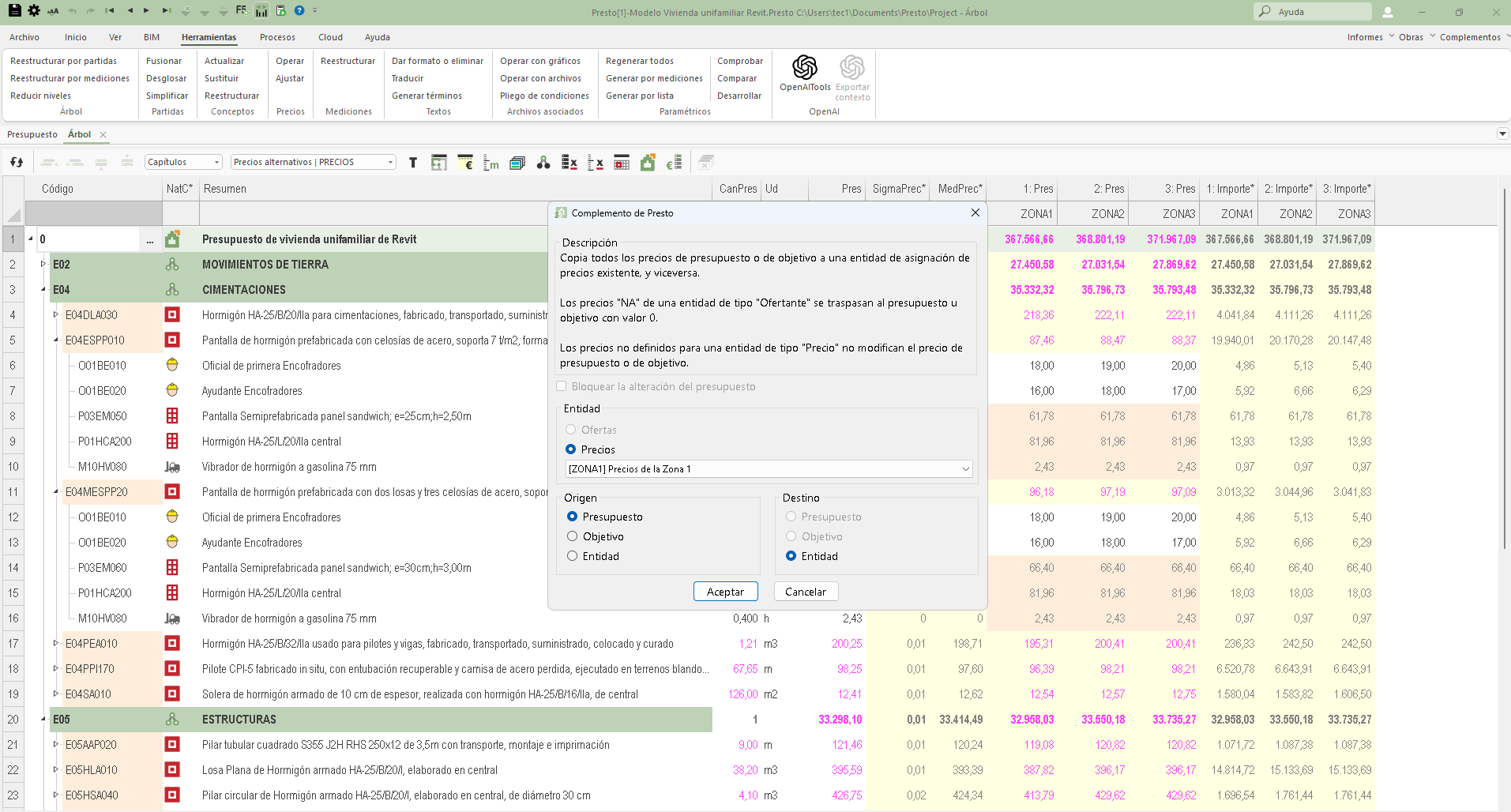Click the euro price column toolbar icon
Viewport: 1511px width, 812px height.
pos(465,163)
